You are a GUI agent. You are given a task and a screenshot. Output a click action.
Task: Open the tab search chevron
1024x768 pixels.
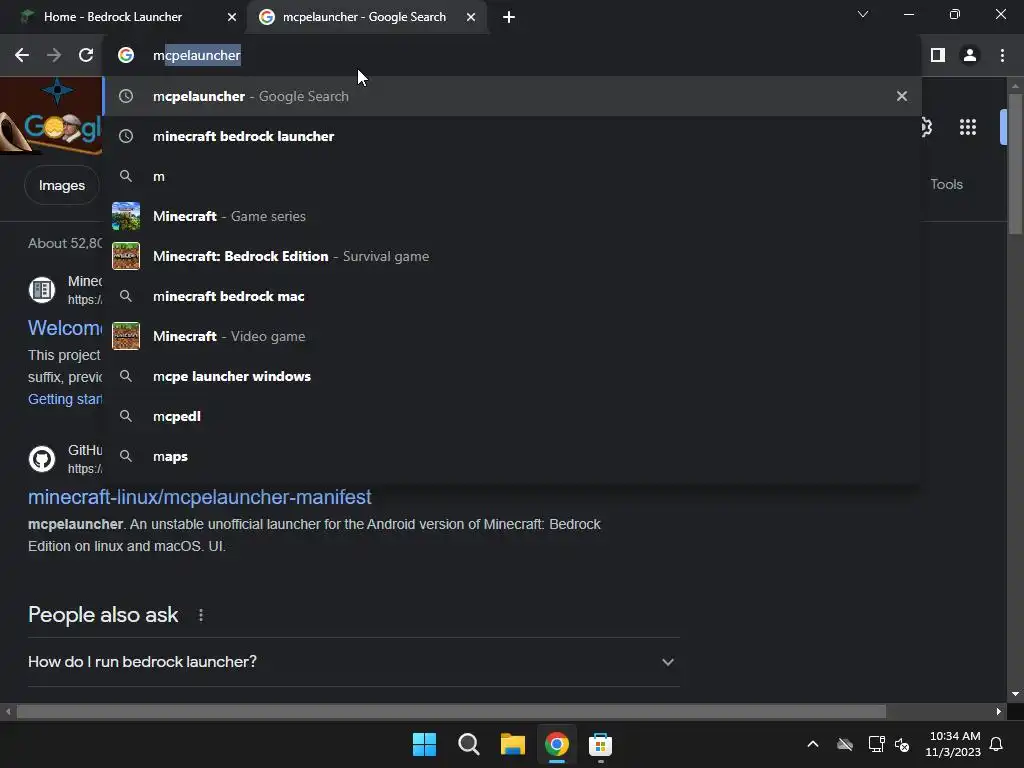pyautogui.click(x=863, y=14)
